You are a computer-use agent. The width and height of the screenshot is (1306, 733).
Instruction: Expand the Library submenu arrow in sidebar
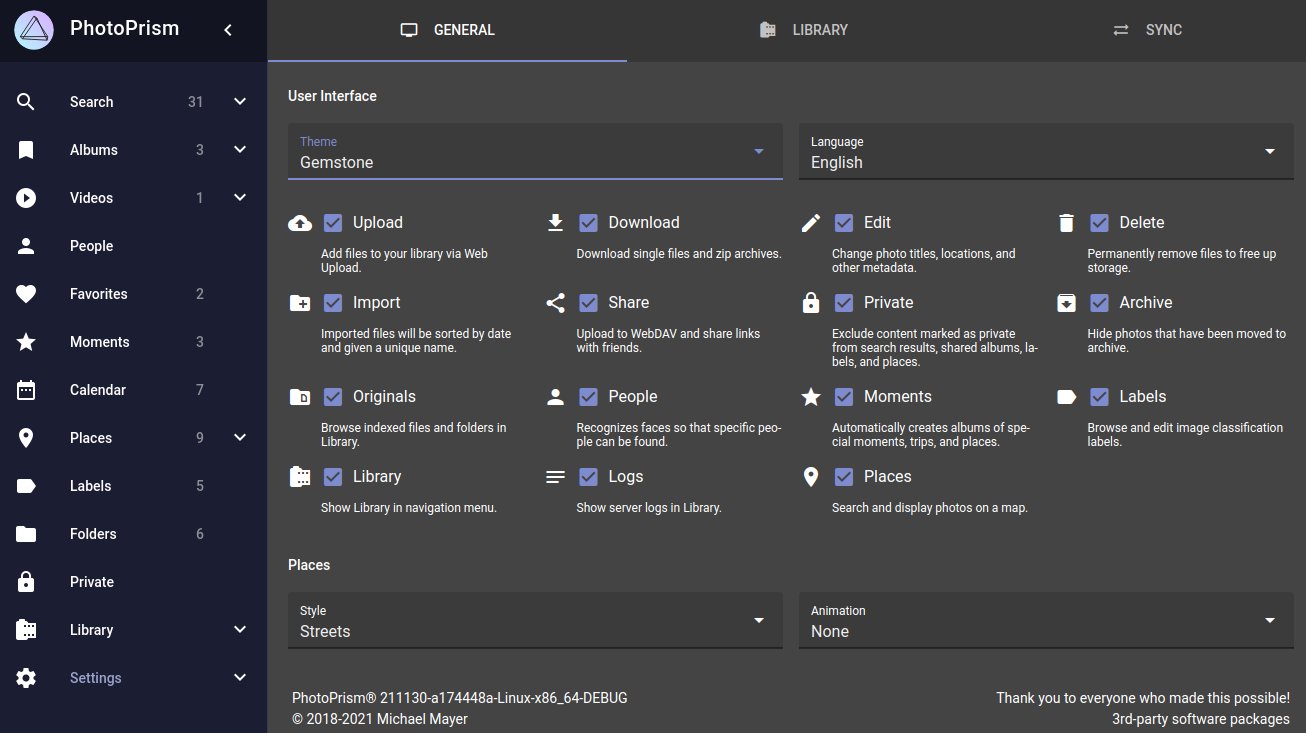point(240,630)
